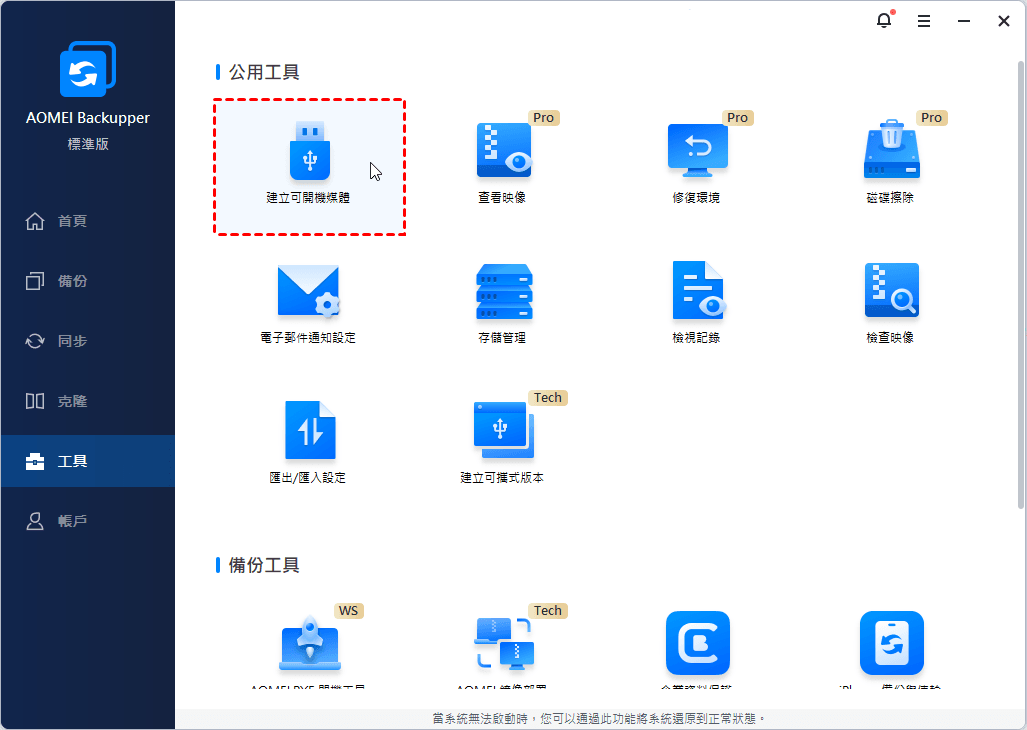Click the Pro badge on 查看映像

click(x=544, y=118)
